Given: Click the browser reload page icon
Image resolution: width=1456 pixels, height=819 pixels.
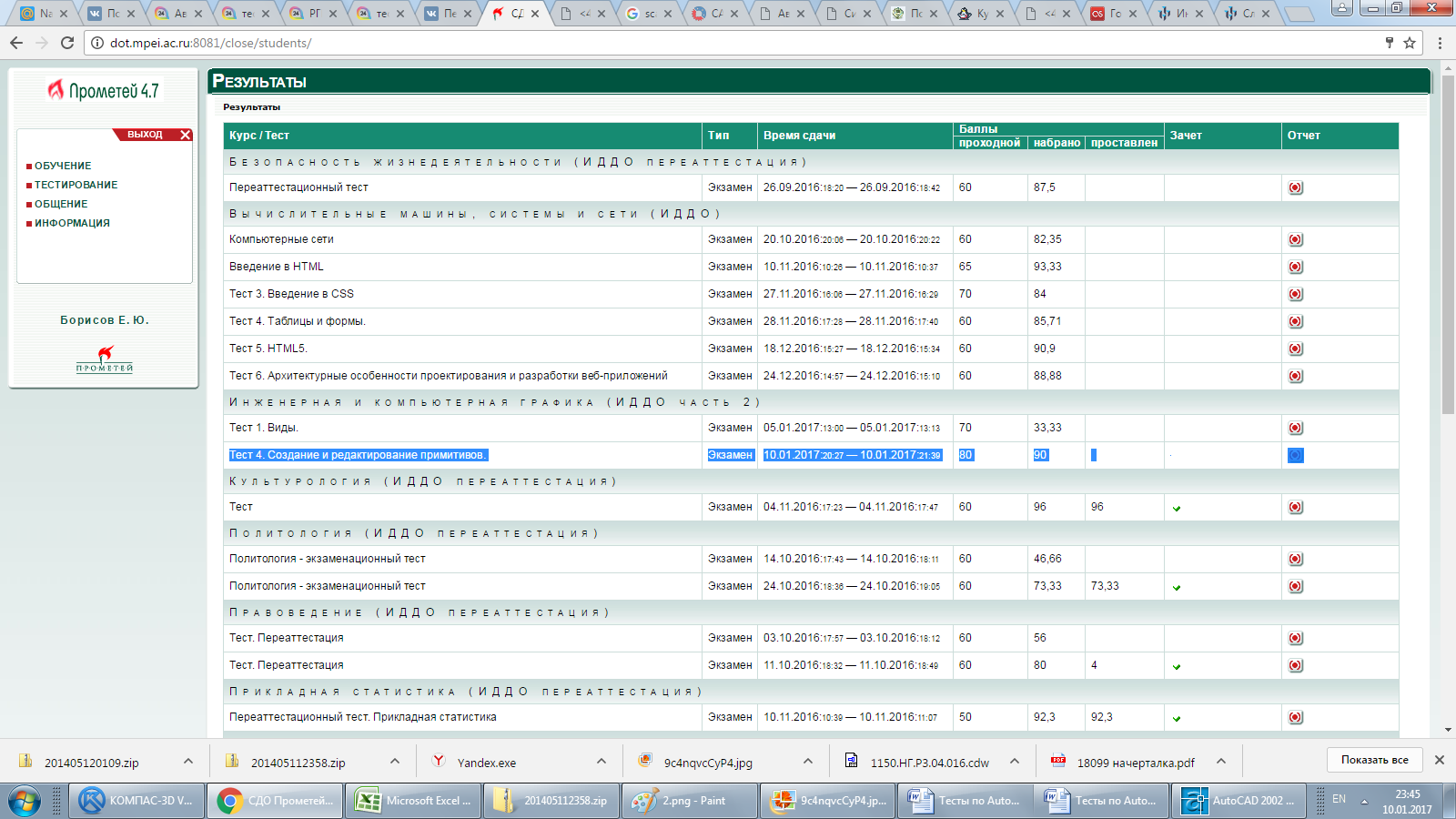Looking at the screenshot, I should (x=67, y=43).
